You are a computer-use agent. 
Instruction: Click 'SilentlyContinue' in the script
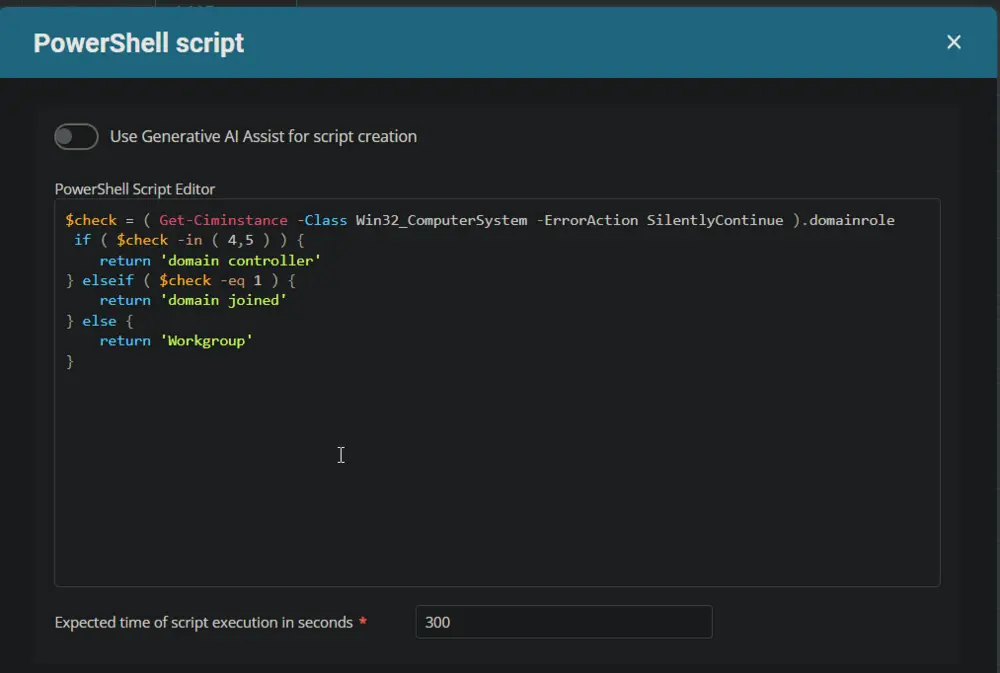715,220
